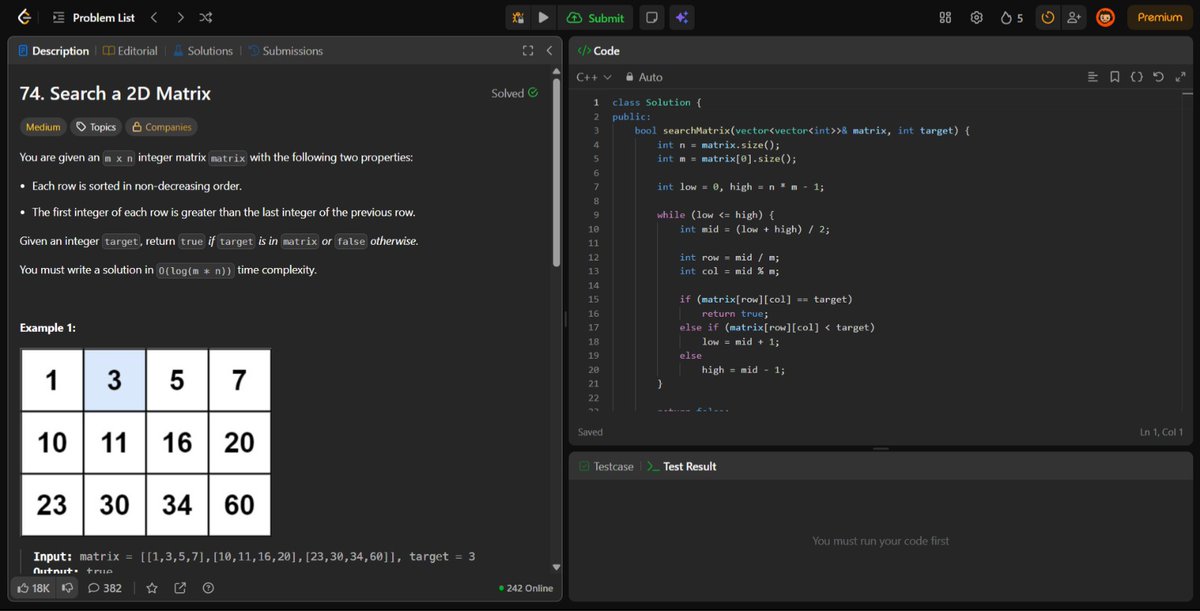Click the Code panel header tab
This screenshot has height=611, width=1200.
[599, 51]
